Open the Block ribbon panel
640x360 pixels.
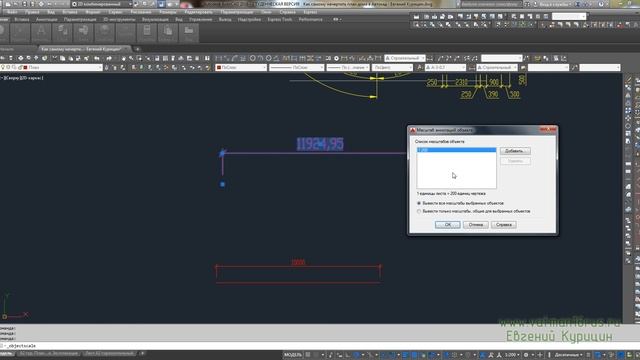pyautogui.click(x=83, y=33)
